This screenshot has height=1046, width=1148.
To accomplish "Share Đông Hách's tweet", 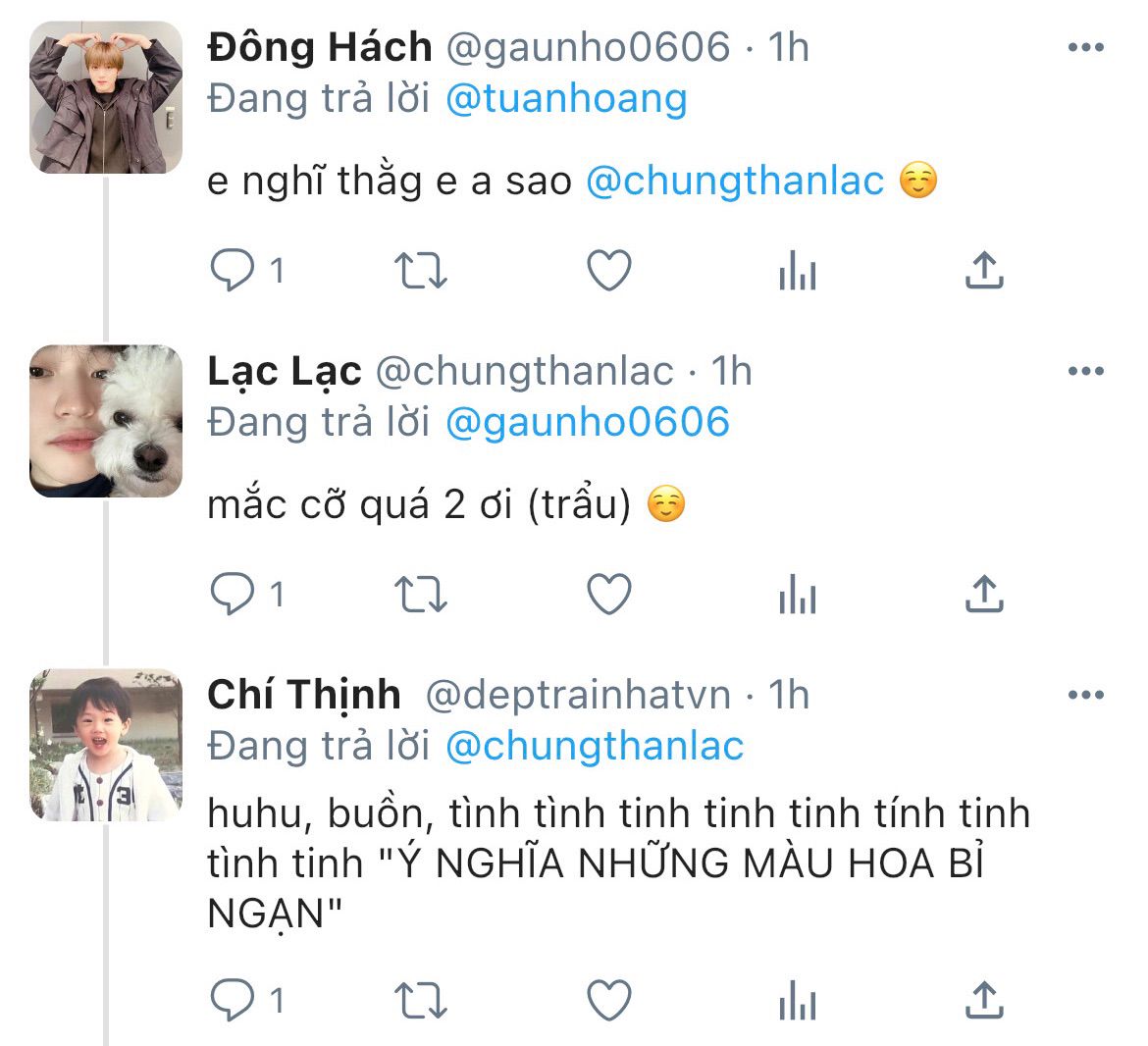I will pos(983,270).
